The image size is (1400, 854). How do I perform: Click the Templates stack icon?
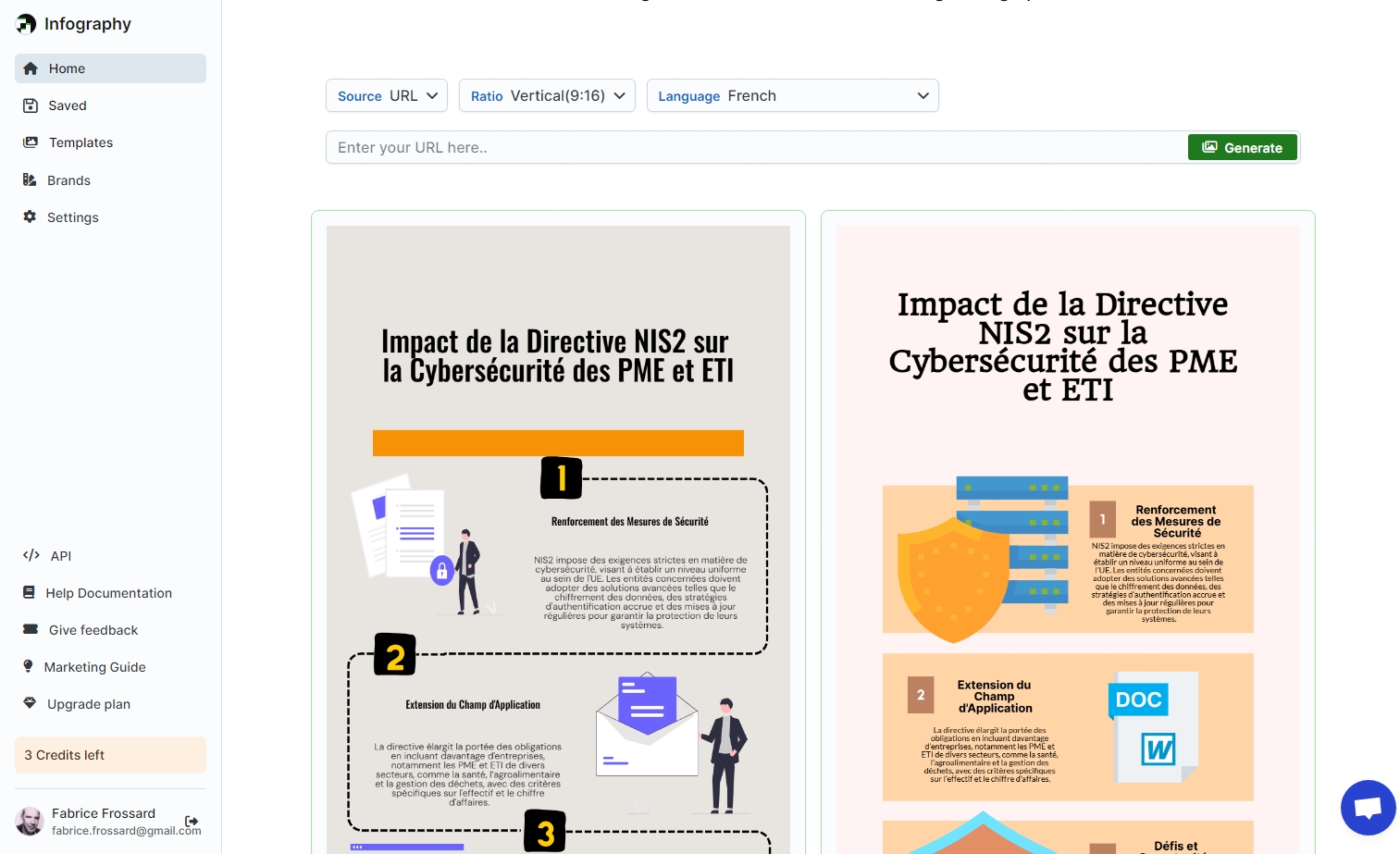point(29,142)
